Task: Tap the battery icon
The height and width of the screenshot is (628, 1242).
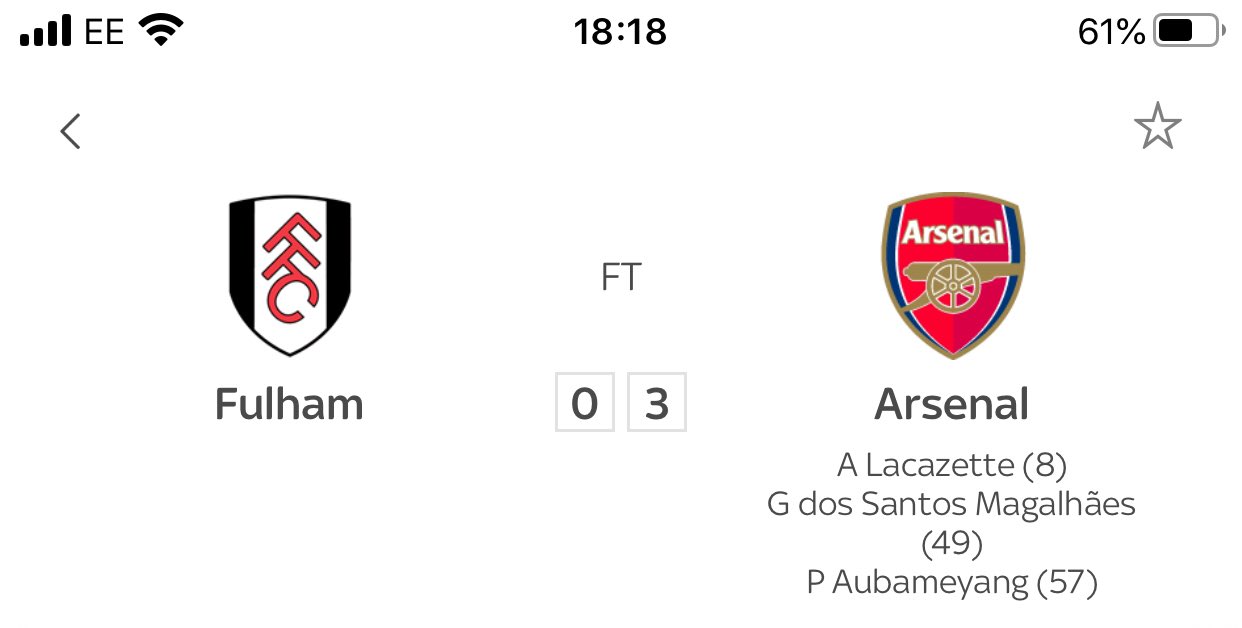Action: [x=1187, y=32]
